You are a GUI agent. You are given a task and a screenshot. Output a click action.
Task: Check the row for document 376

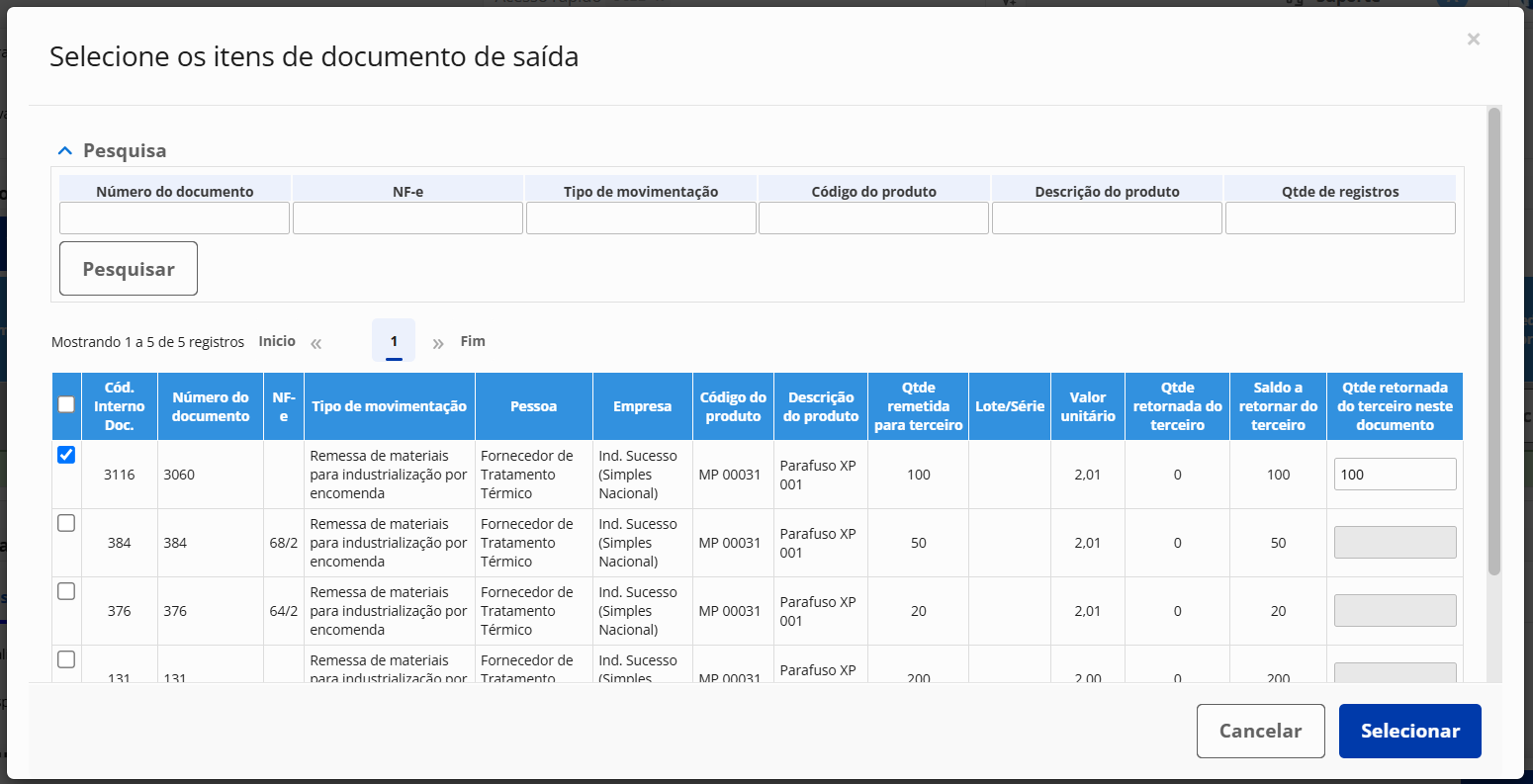(x=66, y=591)
